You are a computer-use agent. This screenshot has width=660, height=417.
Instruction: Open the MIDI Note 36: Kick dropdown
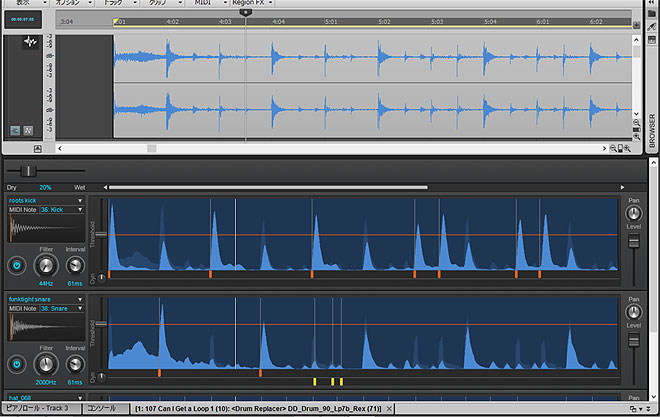[61, 209]
